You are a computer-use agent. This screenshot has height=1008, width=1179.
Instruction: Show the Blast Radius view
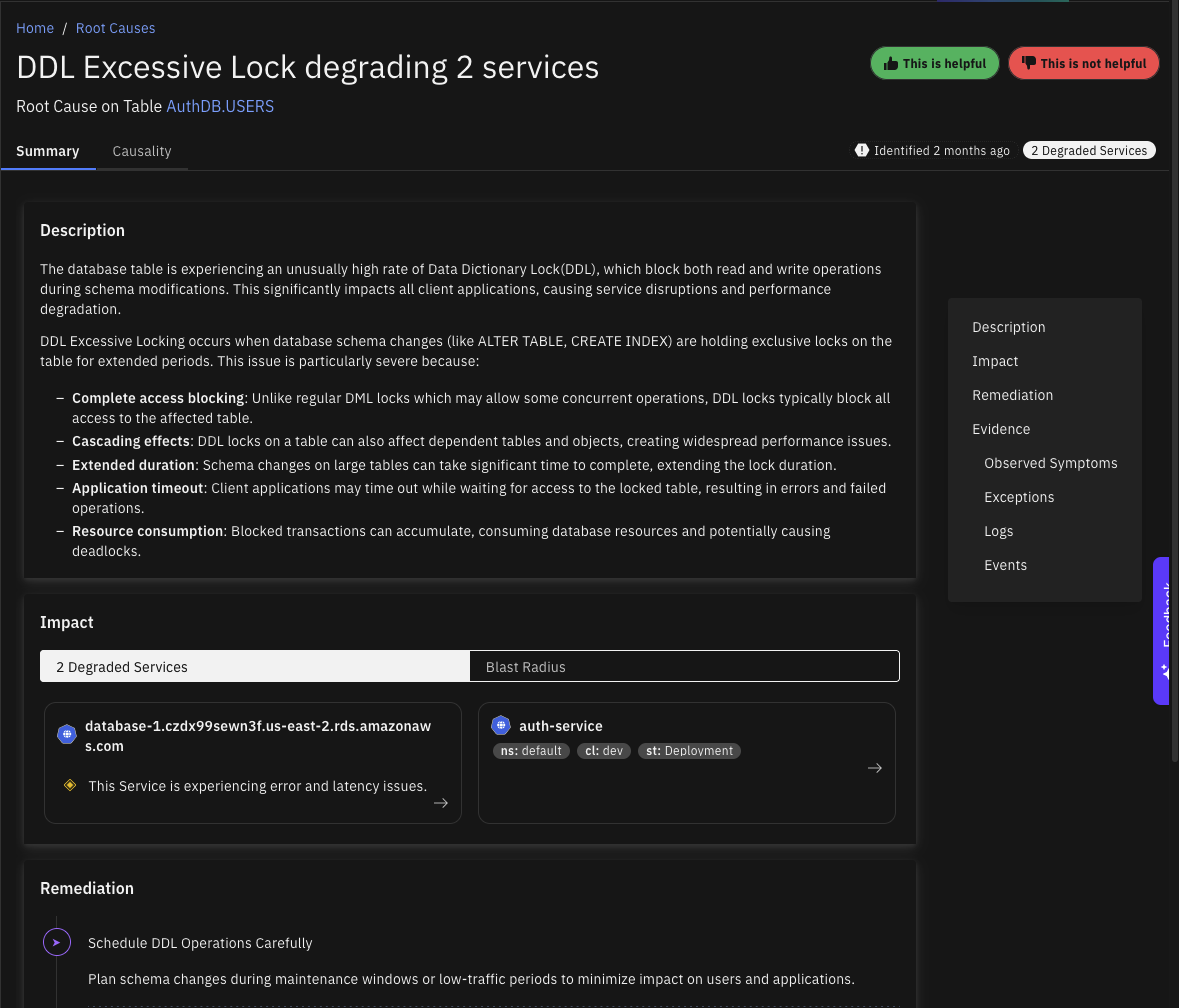(684, 667)
